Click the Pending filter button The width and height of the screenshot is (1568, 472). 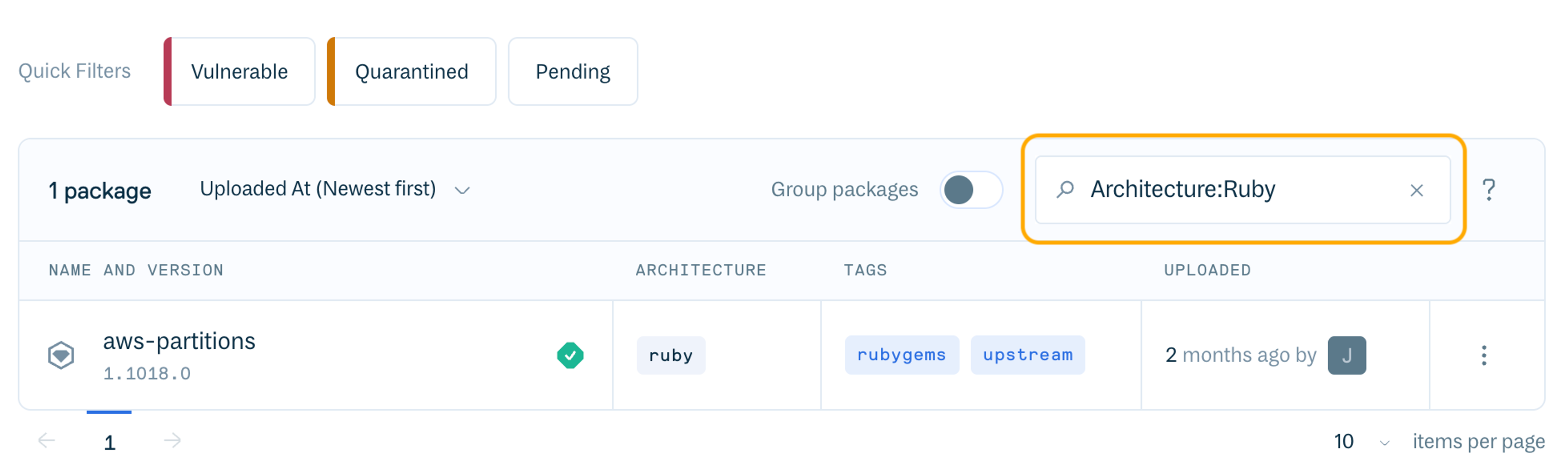point(572,71)
